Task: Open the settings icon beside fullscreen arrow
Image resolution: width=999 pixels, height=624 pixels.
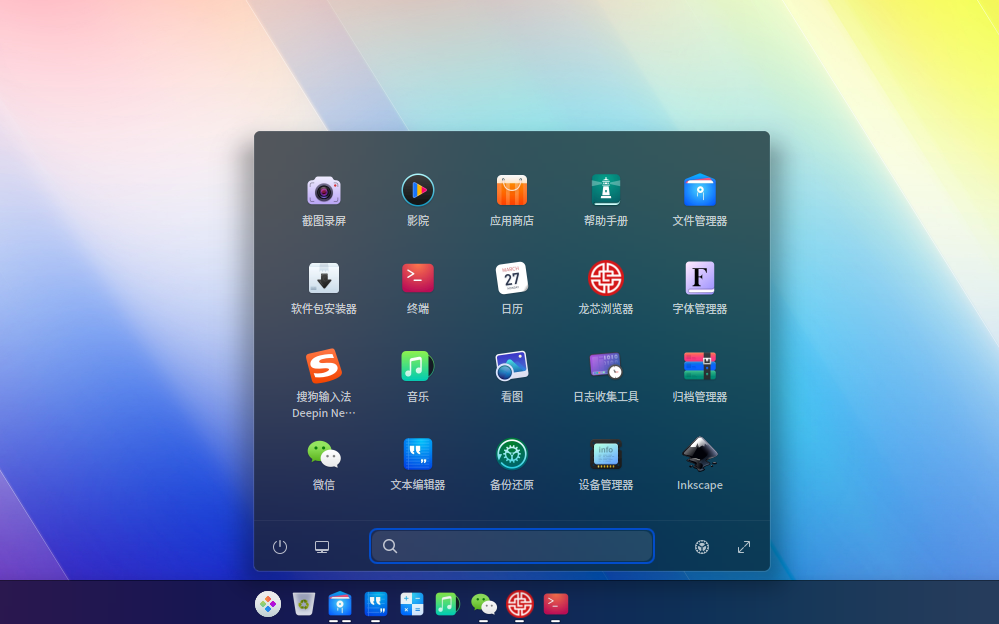Action: tap(701, 547)
